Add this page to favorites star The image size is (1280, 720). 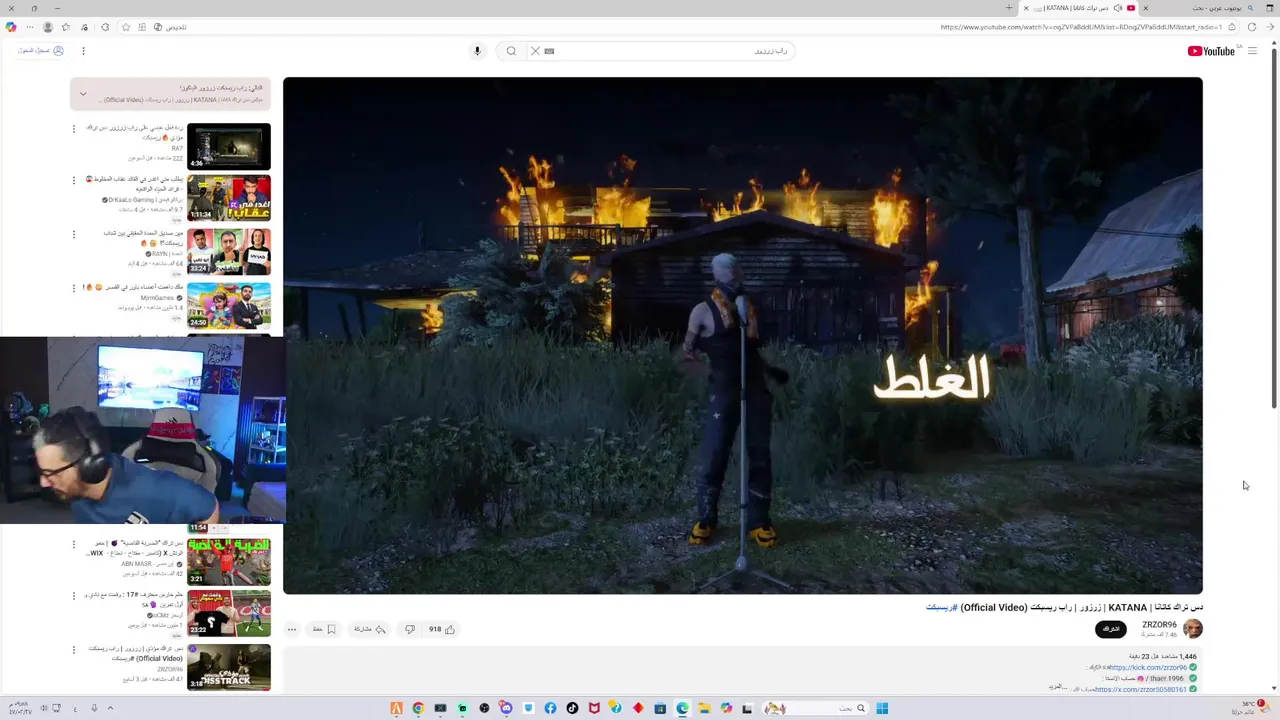[126, 27]
